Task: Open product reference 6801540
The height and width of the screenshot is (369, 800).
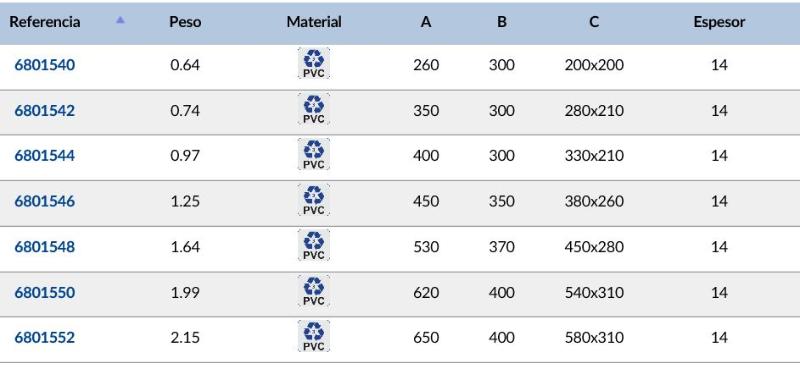Action: [x=44, y=65]
